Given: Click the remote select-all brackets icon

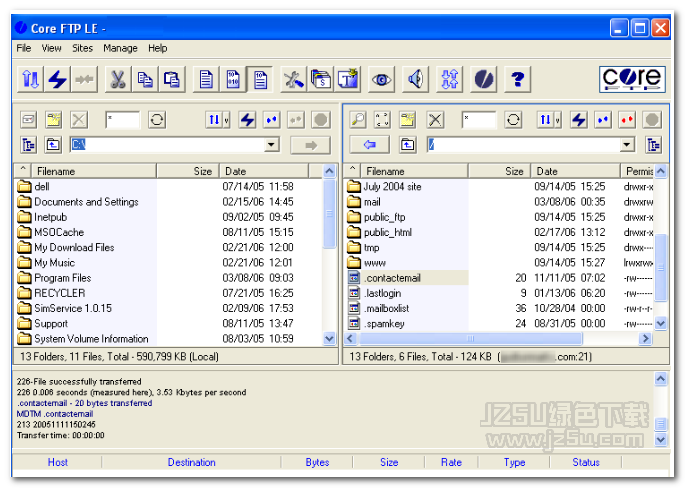Looking at the screenshot, I should [382, 120].
